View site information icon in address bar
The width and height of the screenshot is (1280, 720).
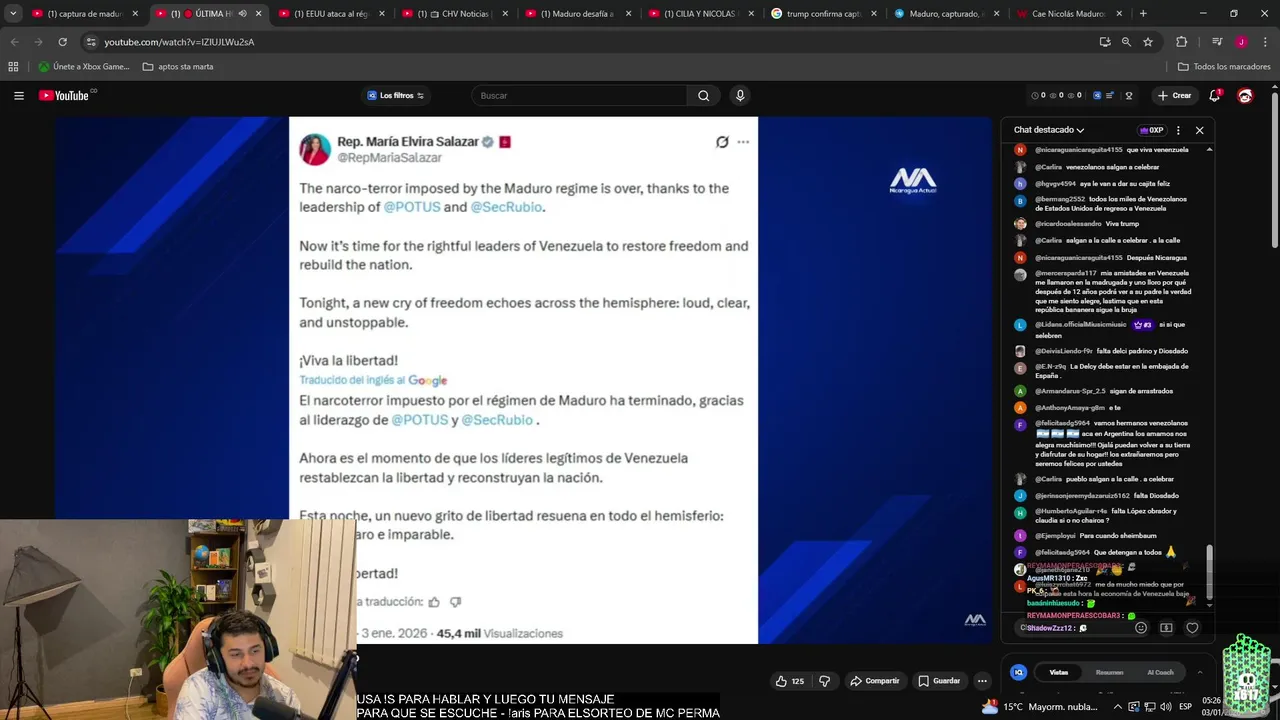pos(91,42)
